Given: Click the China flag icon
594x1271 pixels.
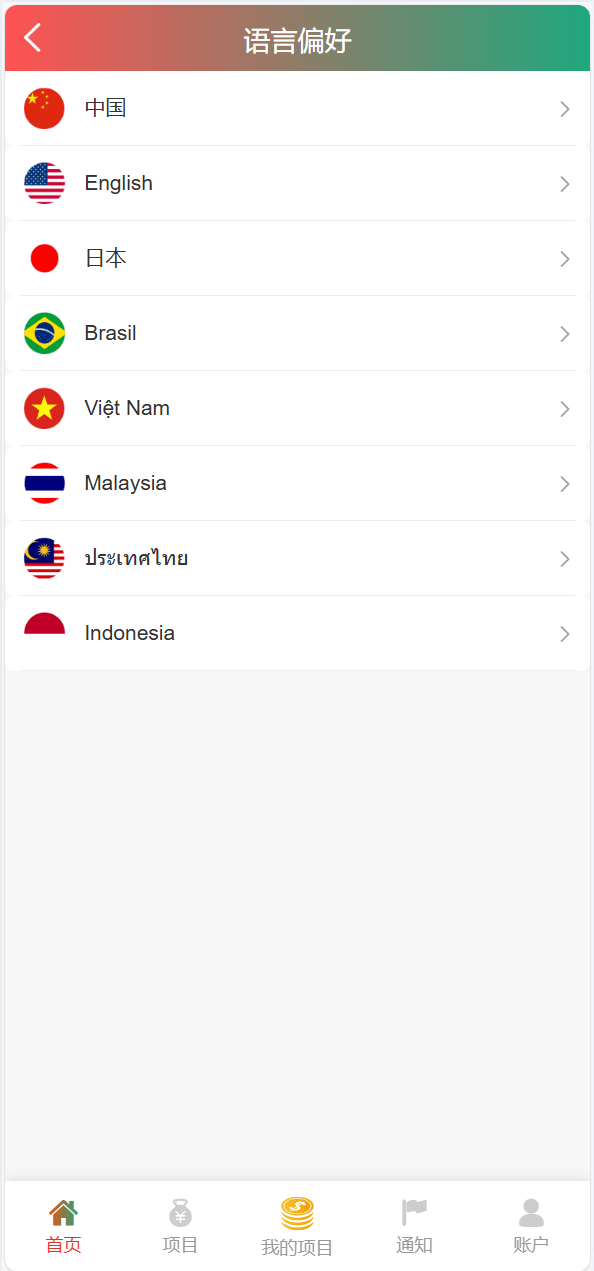Looking at the screenshot, I should click(44, 108).
